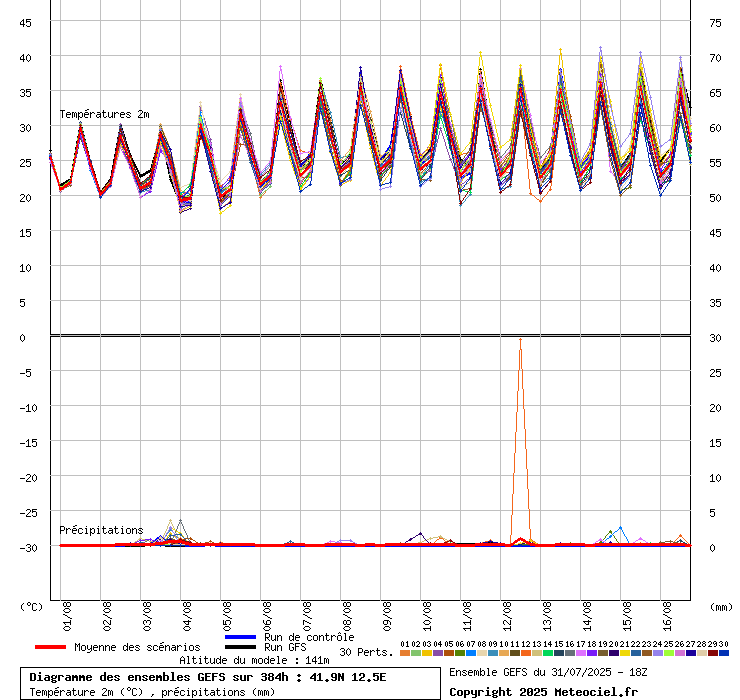Click the 'Run de contrôle' legend label
740x700 pixels.
click(309, 637)
